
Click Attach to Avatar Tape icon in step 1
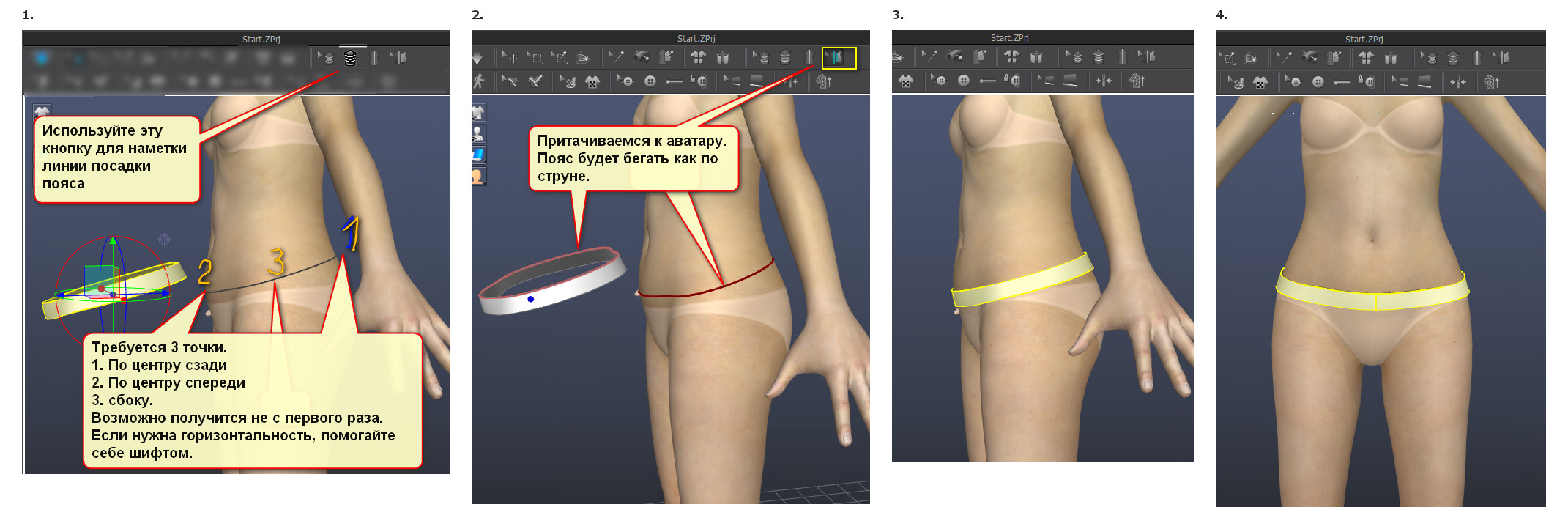click(398, 57)
